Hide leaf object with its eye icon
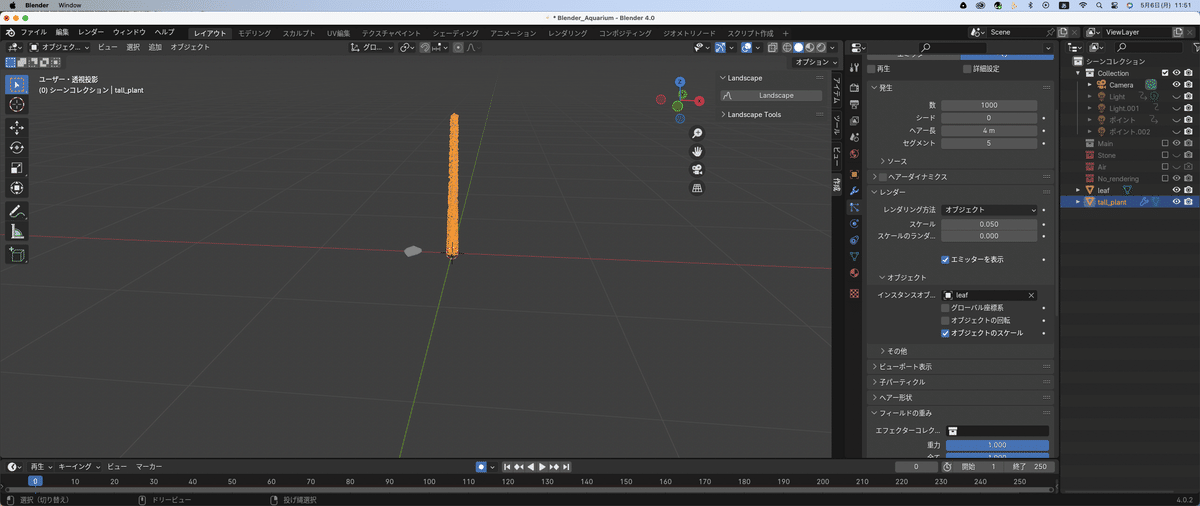This screenshot has height=506, width=1200. tap(1176, 189)
